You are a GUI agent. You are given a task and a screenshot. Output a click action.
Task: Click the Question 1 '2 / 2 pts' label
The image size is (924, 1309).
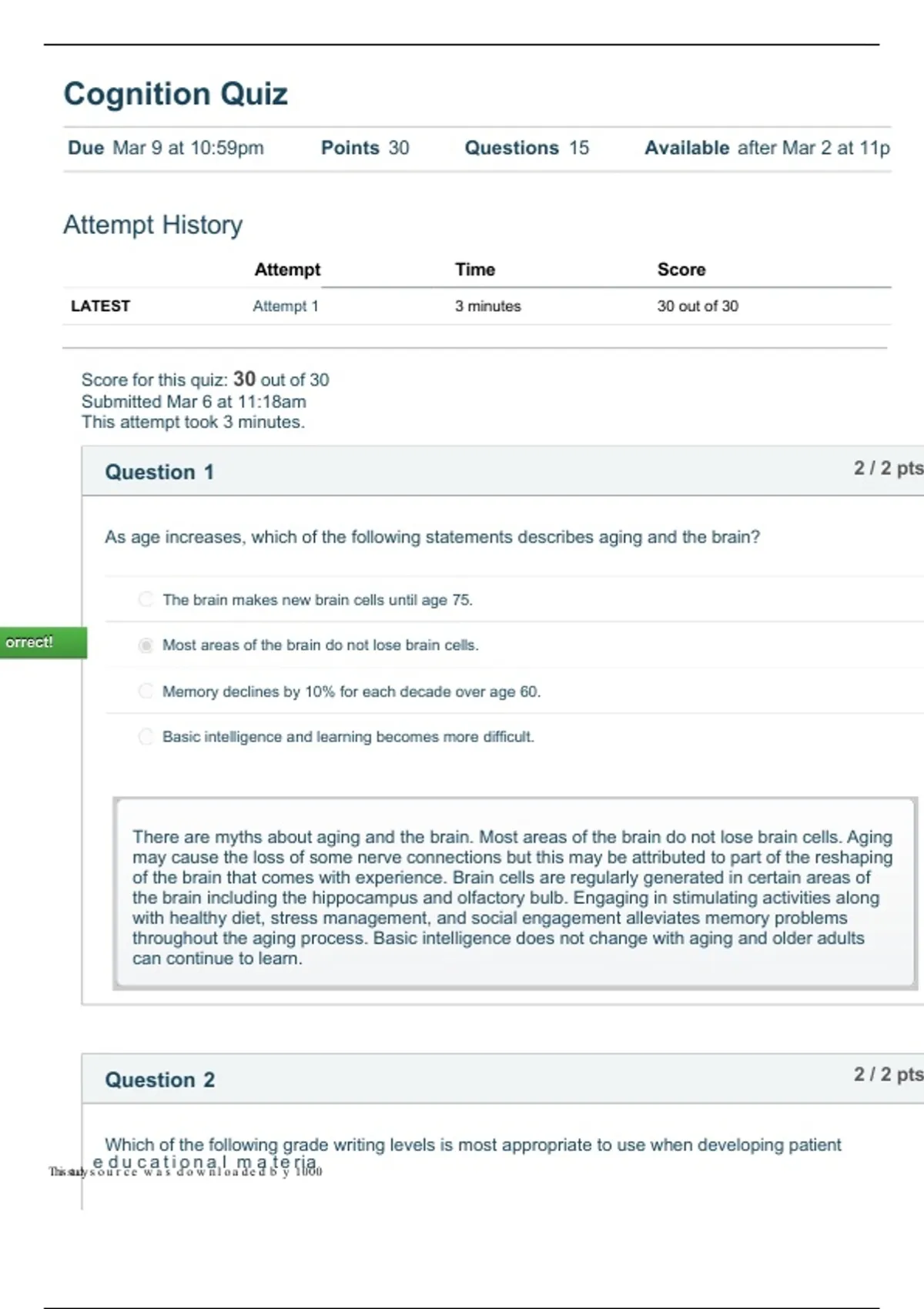[889, 468]
